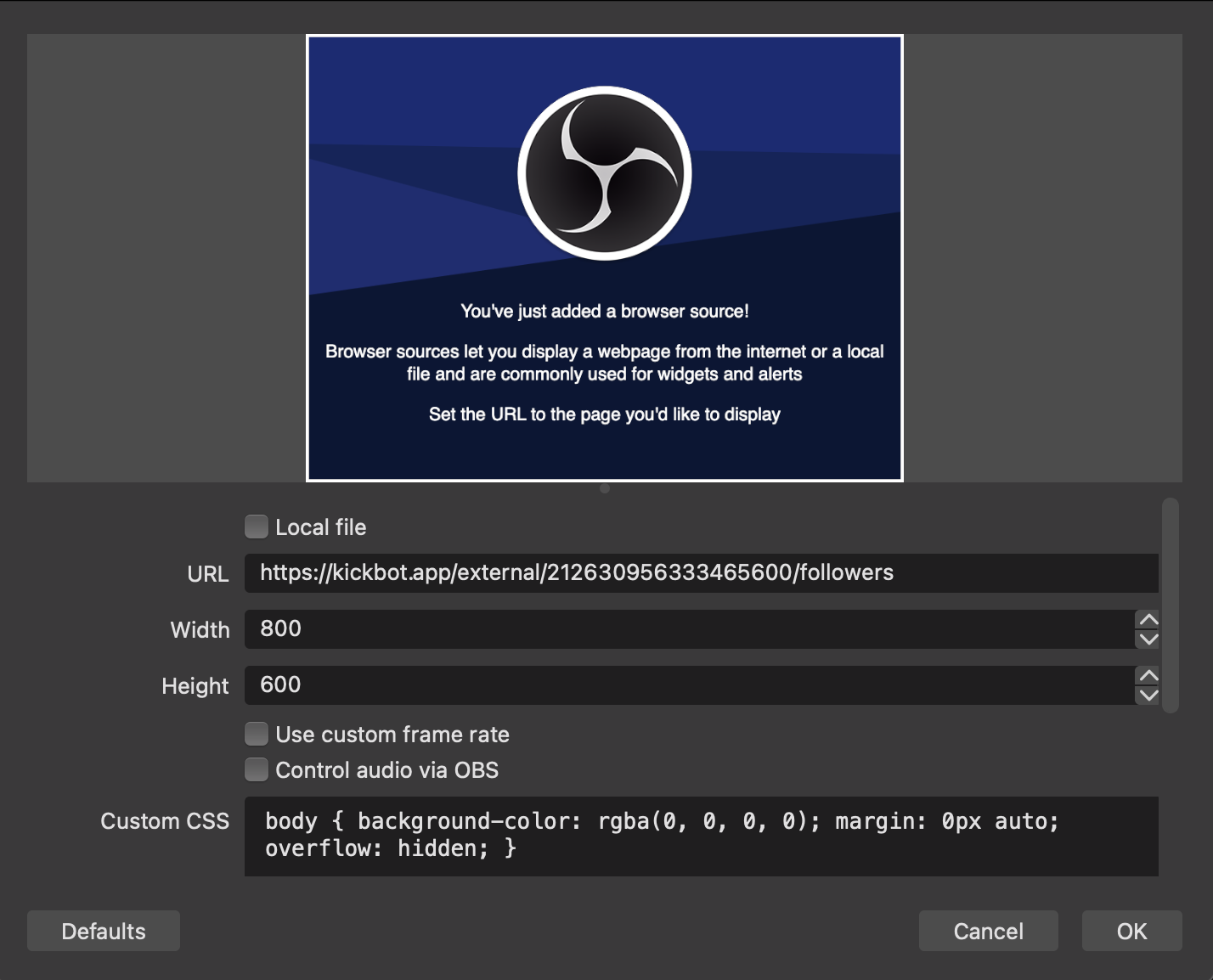Click the OBS logo in preview
Screen dimensions: 1213x980
(605, 173)
